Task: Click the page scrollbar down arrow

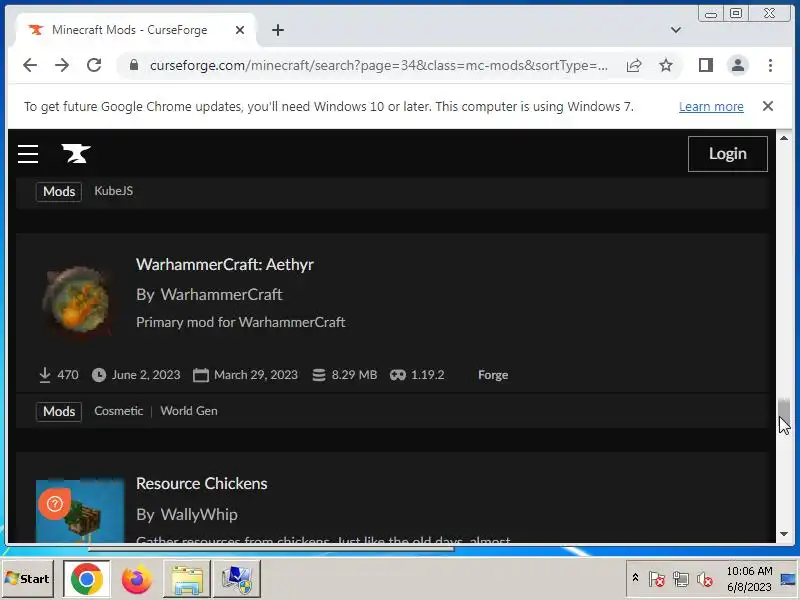Action: (784, 534)
